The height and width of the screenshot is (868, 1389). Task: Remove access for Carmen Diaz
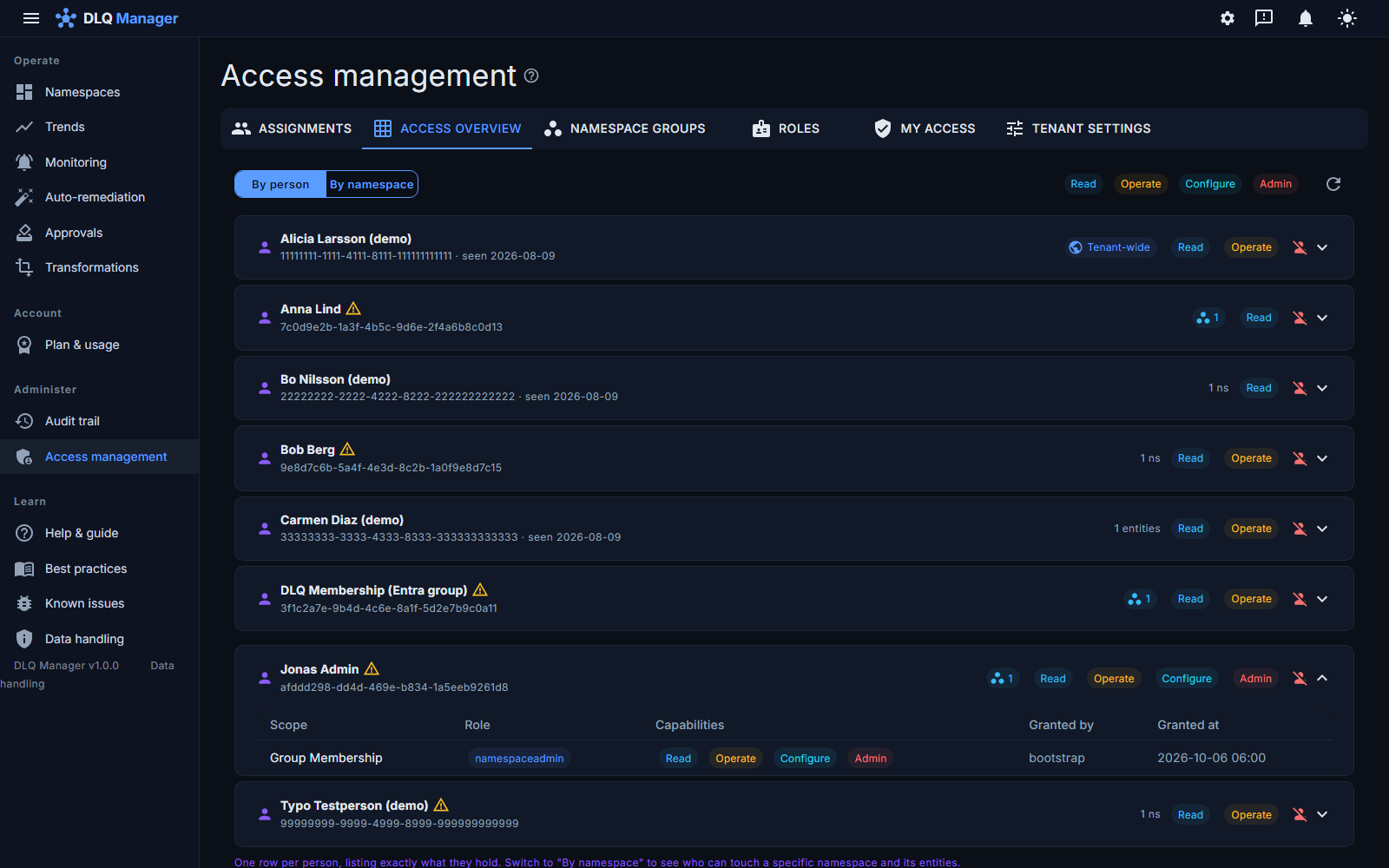(1300, 529)
